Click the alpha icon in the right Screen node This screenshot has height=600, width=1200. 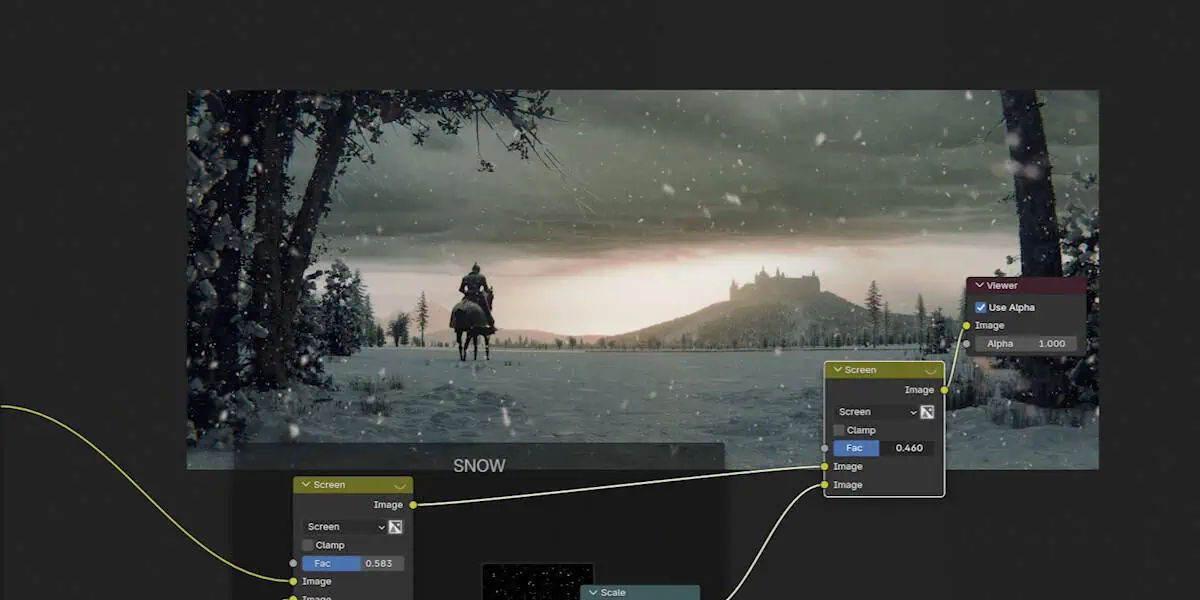pyautogui.click(x=927, y=412)
